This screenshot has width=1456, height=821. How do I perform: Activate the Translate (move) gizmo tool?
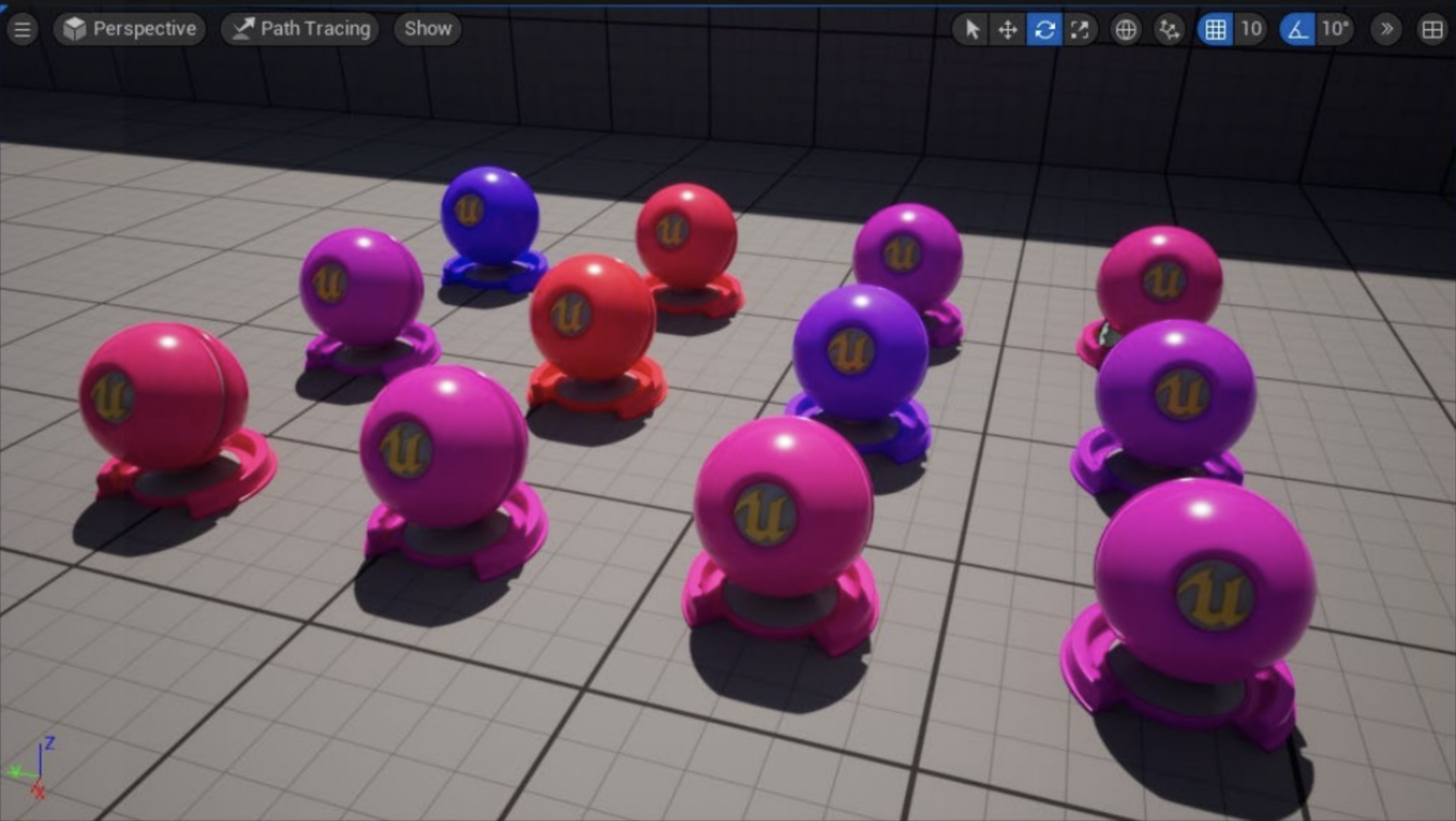click(1008, 30)
